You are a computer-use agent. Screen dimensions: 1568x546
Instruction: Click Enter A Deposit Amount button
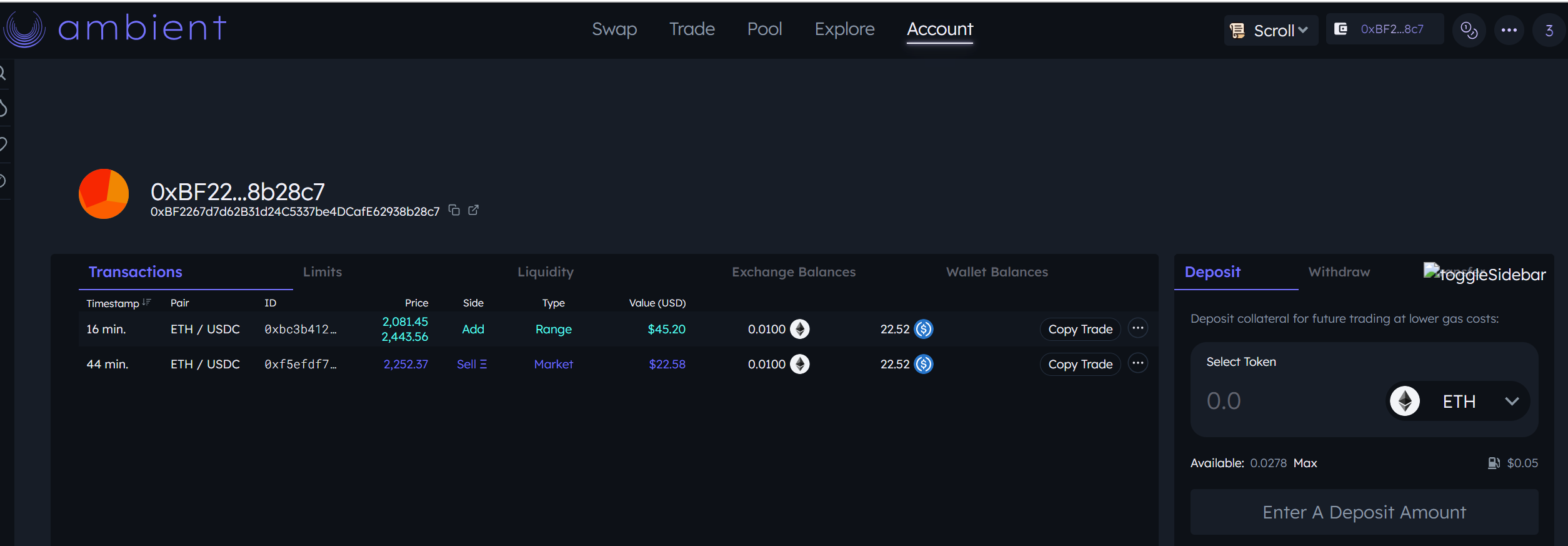click(x=1364, y=512)
